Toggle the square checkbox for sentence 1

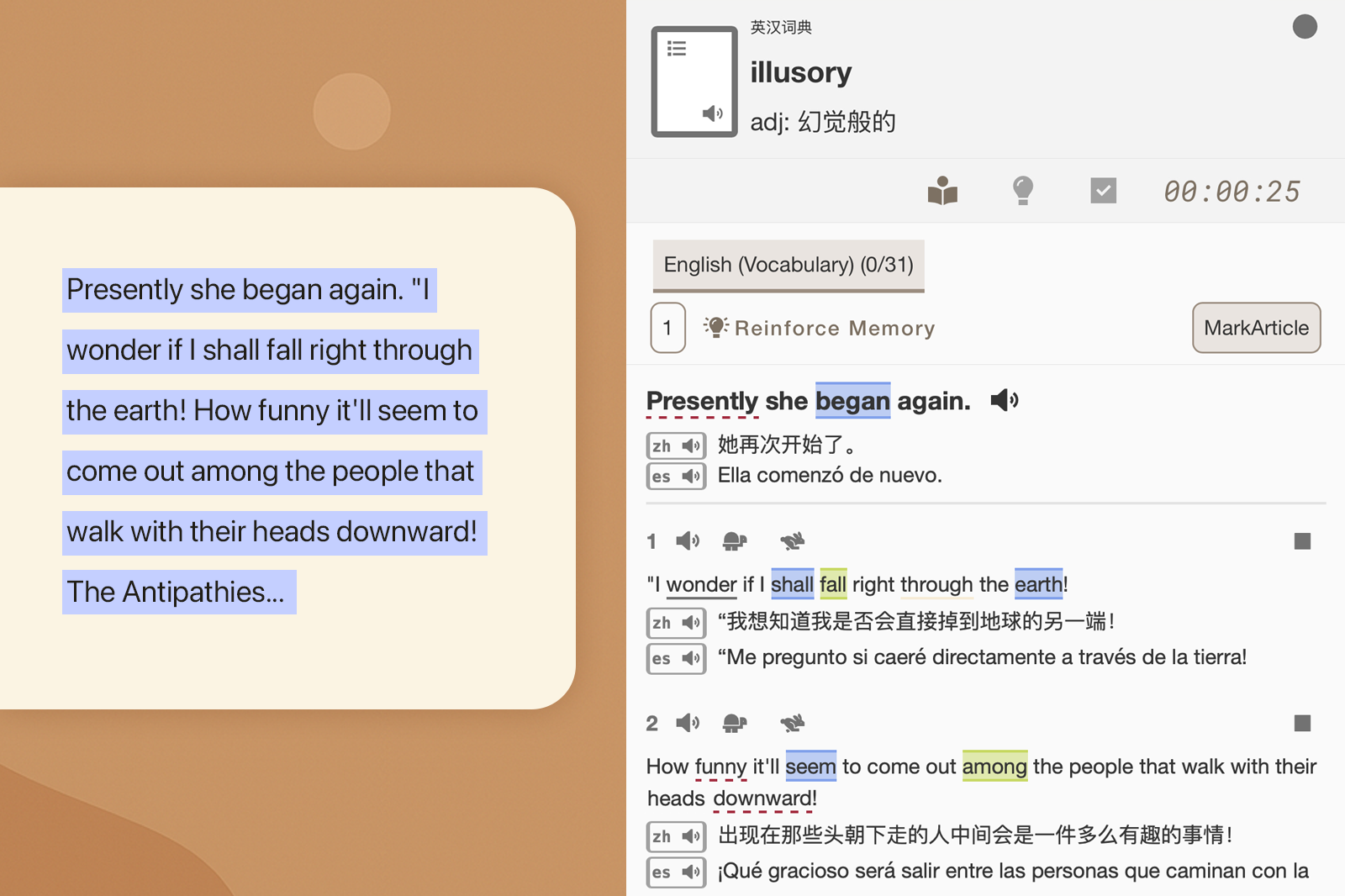[x=1302, y=541]
